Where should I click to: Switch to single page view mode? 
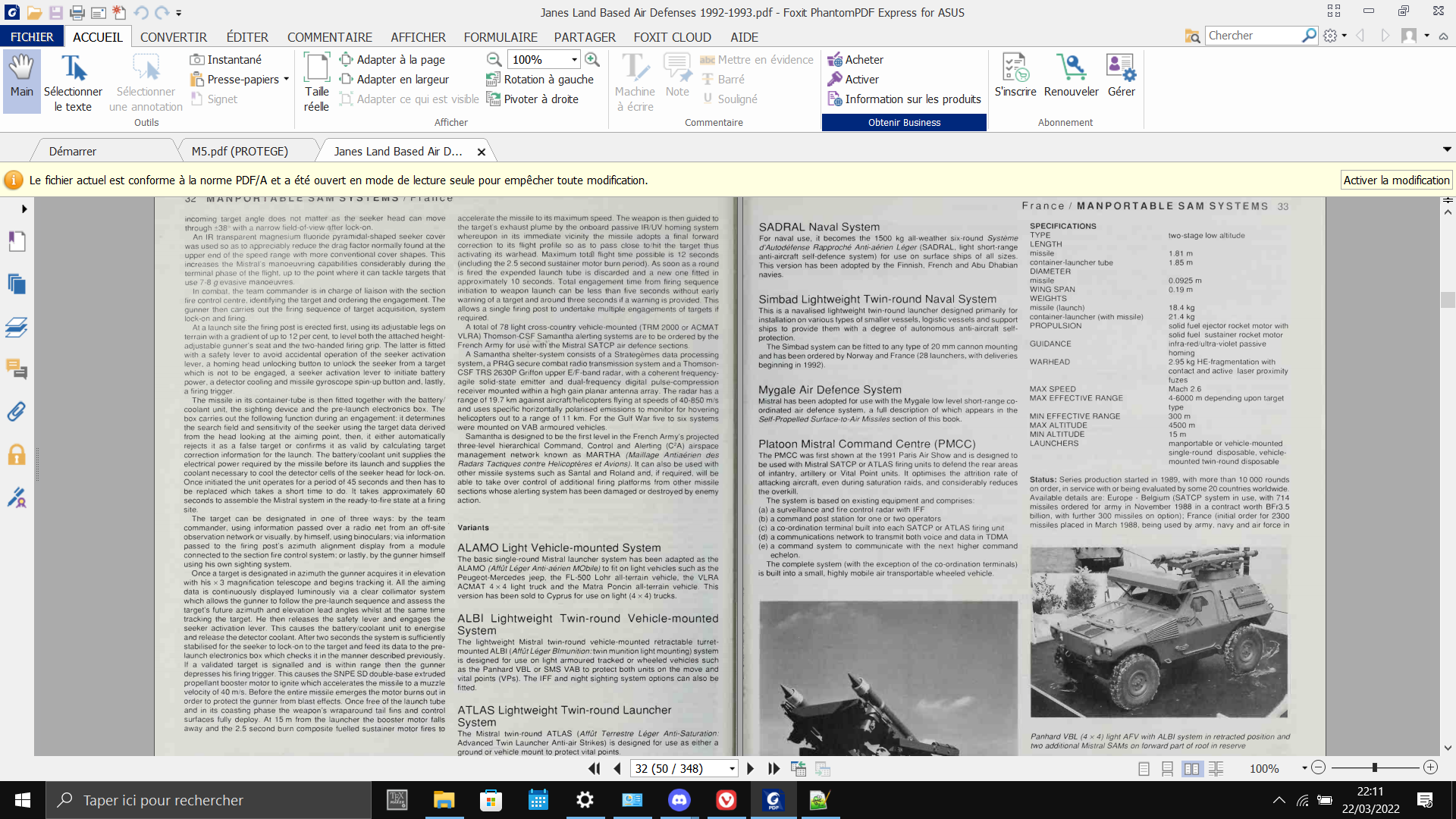(1144, 768)
